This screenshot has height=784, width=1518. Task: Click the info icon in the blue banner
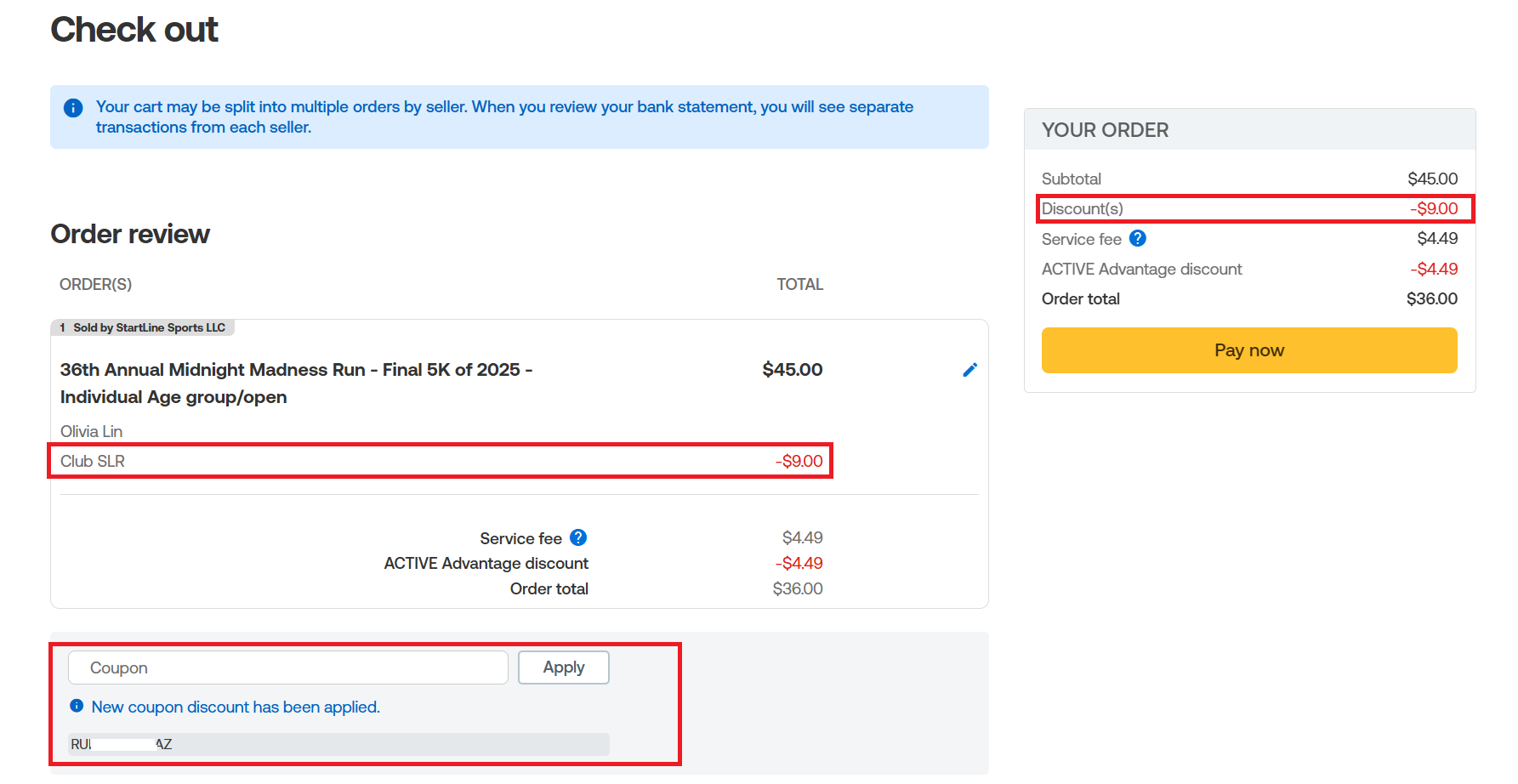point(73,108)
